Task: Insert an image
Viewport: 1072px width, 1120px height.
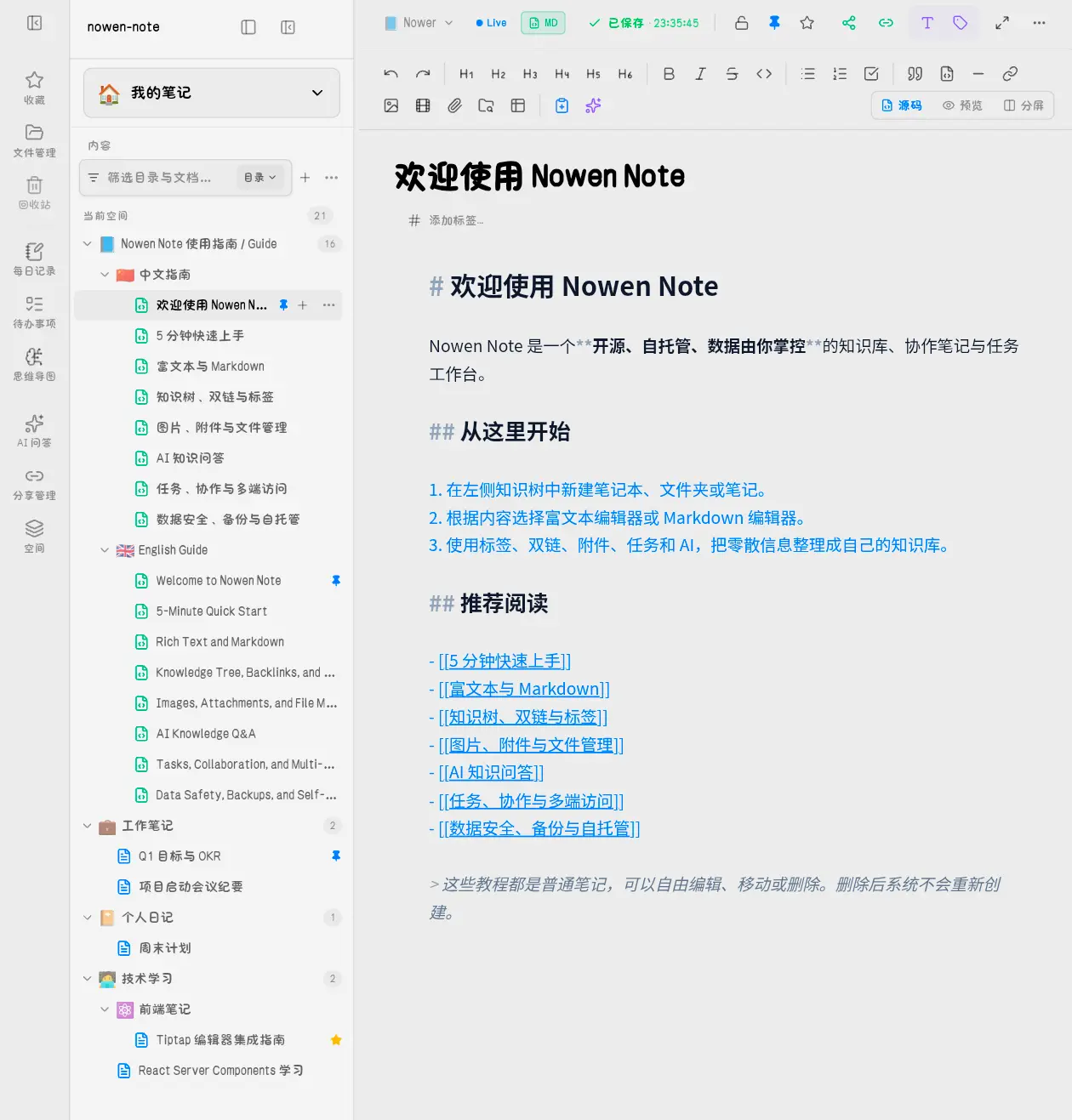Action: (391, 105)
